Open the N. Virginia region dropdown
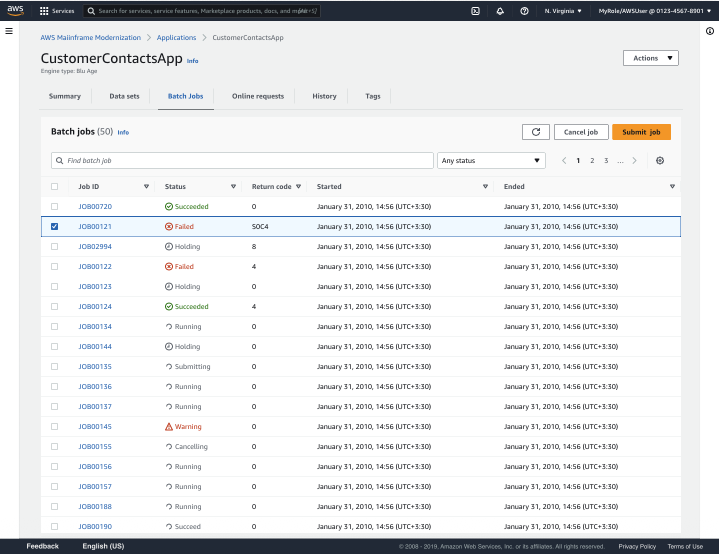Screen dimensions: 719x554 (563, 11)
